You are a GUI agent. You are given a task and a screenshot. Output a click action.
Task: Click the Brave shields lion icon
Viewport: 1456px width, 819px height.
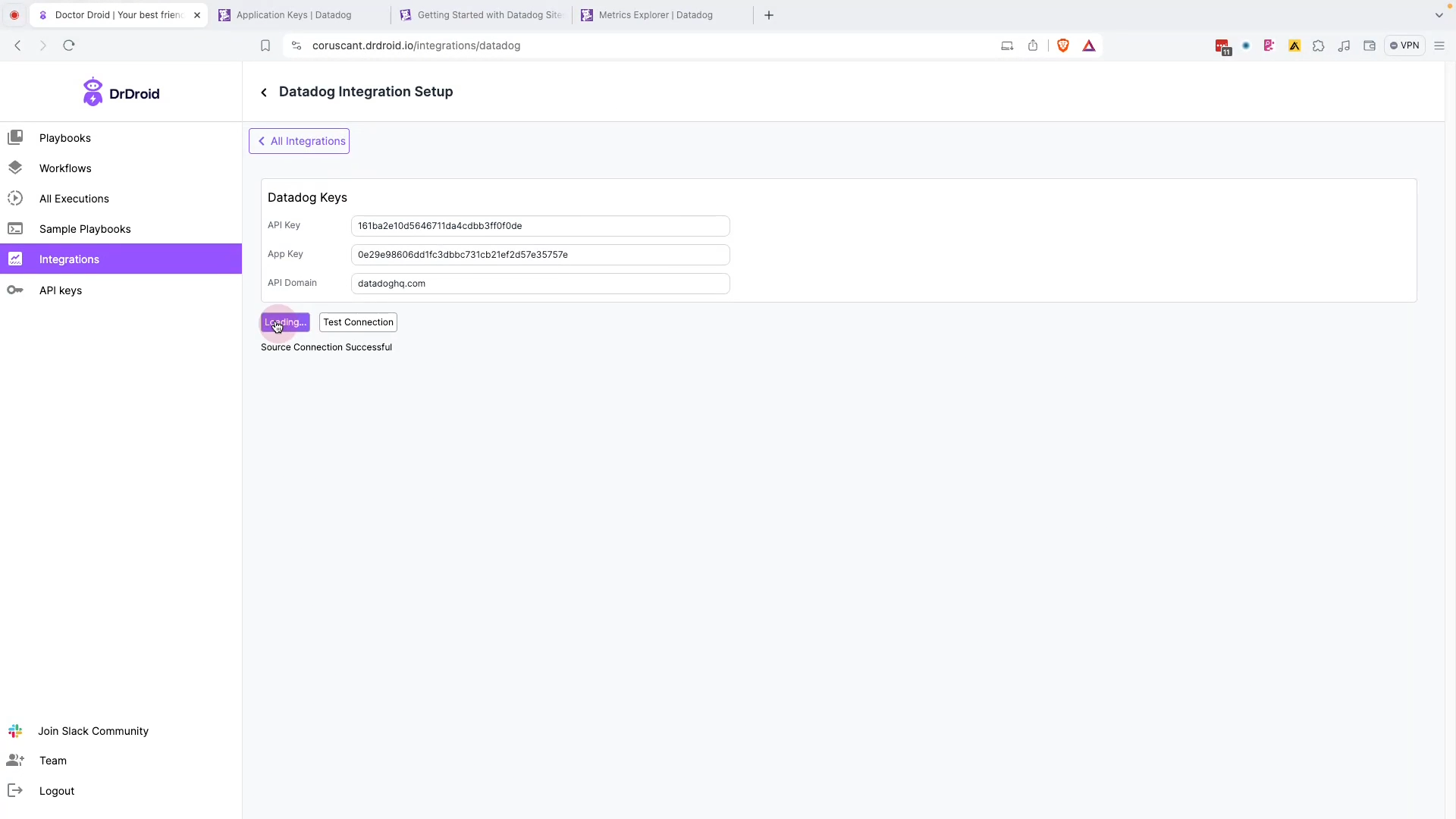pos(1063,45)
